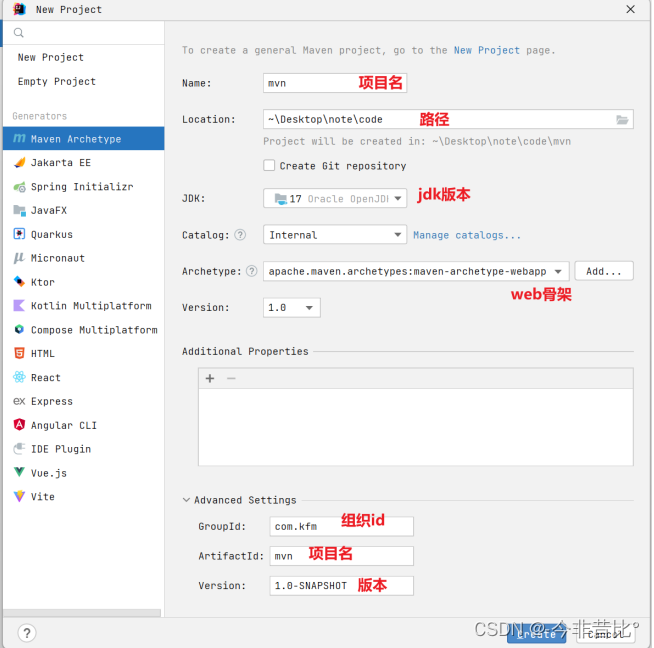
Task: Enable Create Git repository checkbox
Action: pyautogui.click(x=269, y=165)
